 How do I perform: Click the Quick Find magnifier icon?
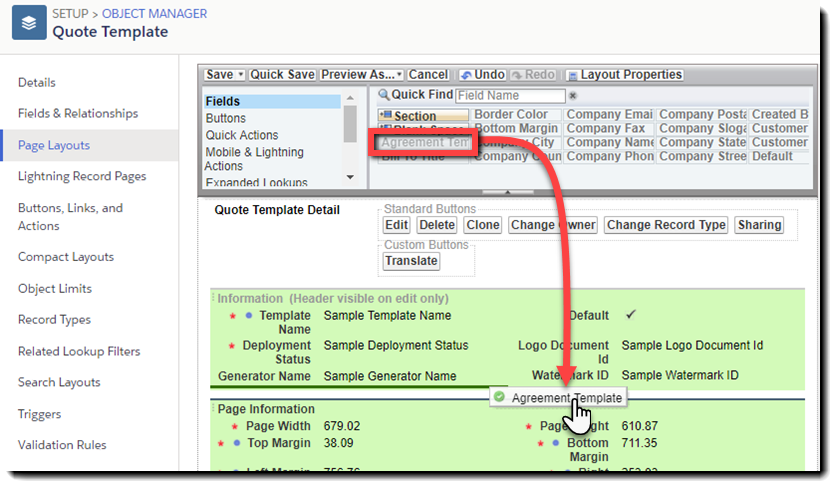384,95
